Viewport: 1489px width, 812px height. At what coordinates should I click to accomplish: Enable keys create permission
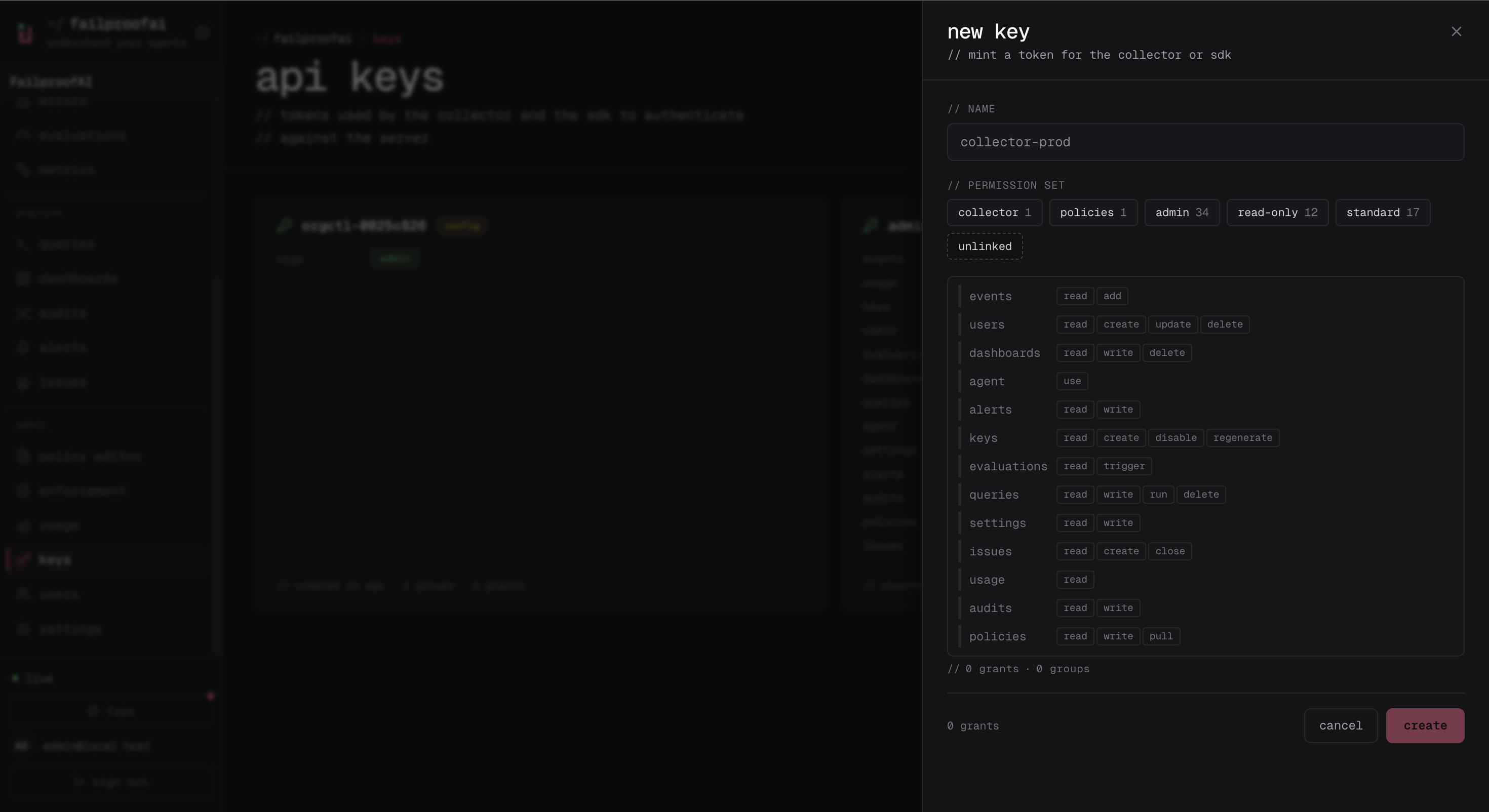coord(1121,437)
